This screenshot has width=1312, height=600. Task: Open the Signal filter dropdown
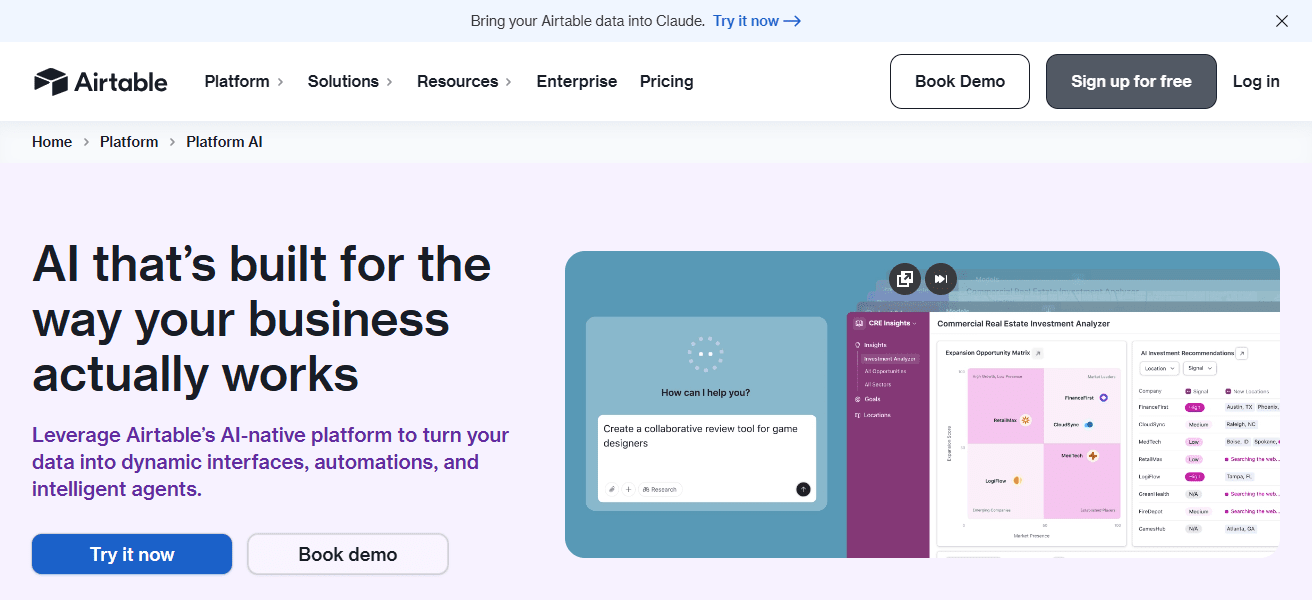coord(1200,369)
